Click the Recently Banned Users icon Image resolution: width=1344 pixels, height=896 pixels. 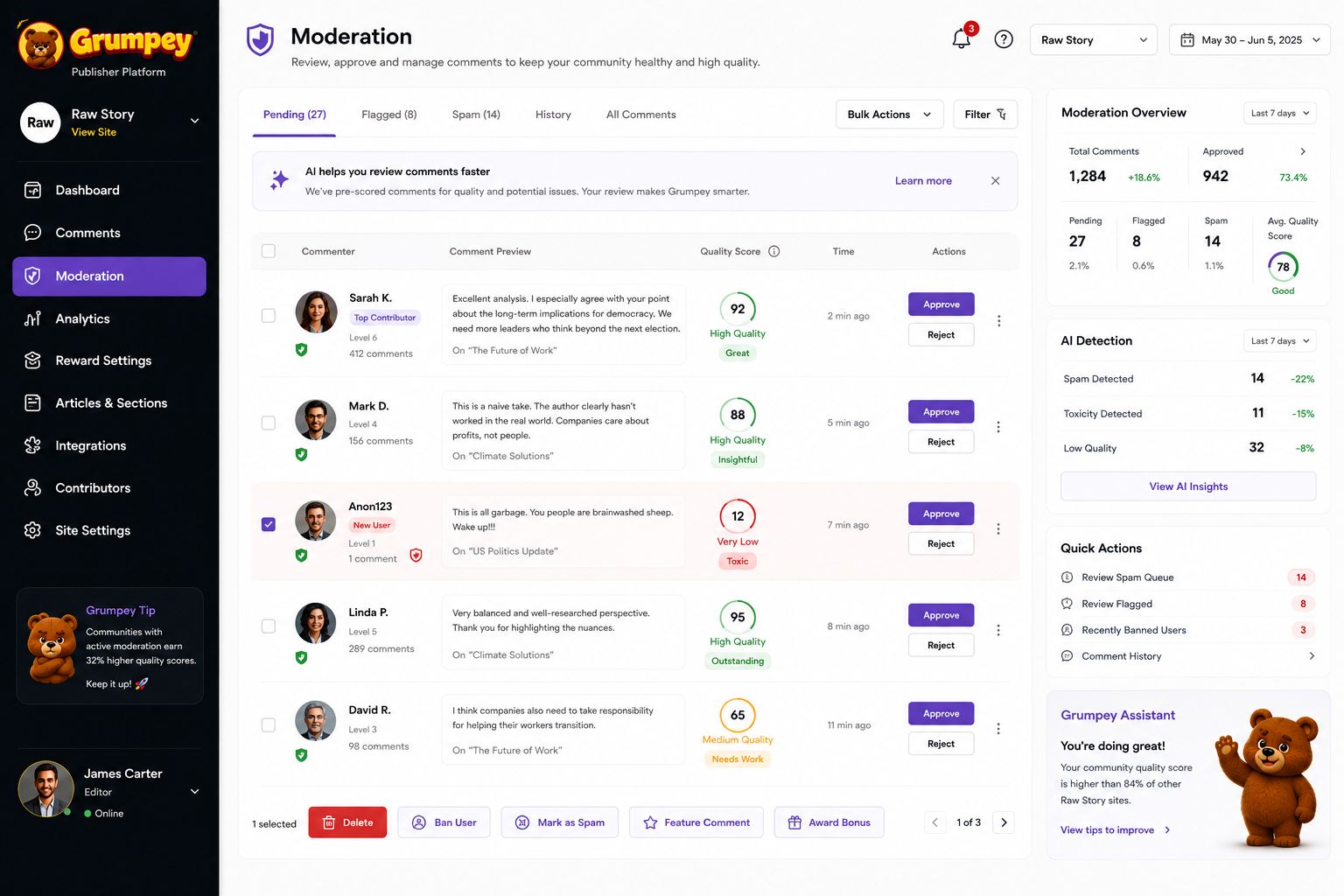pos(1067,630)
